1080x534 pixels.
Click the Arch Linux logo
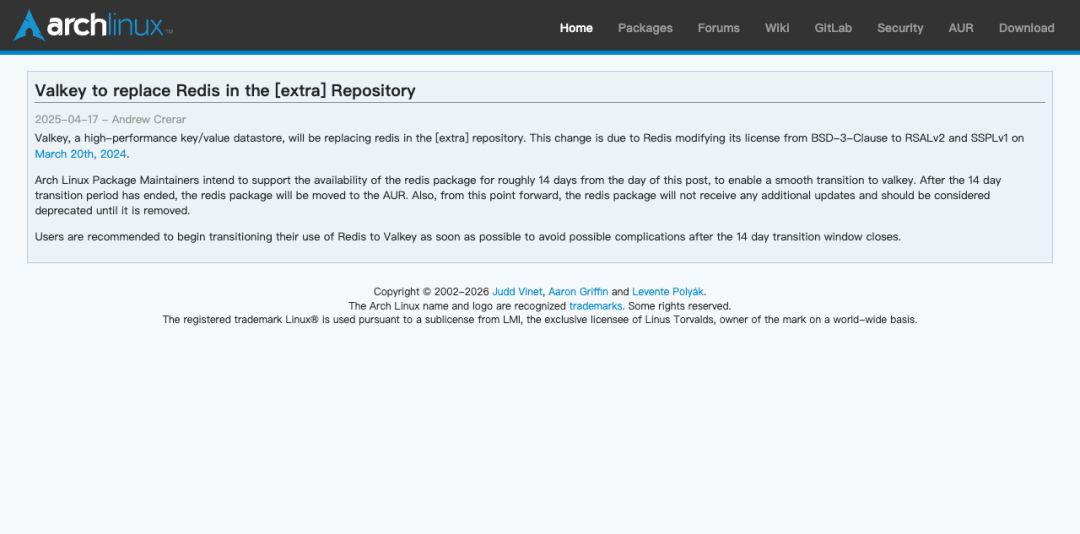[x=93, y=25]
